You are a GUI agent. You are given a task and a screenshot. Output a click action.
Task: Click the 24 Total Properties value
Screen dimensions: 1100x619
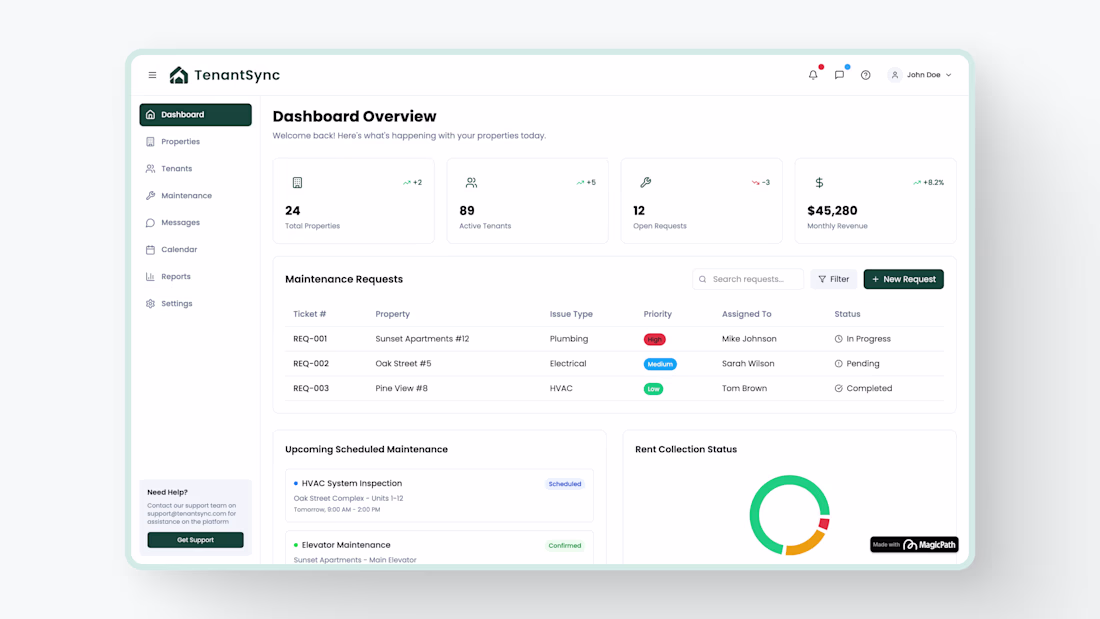[293, 211]
